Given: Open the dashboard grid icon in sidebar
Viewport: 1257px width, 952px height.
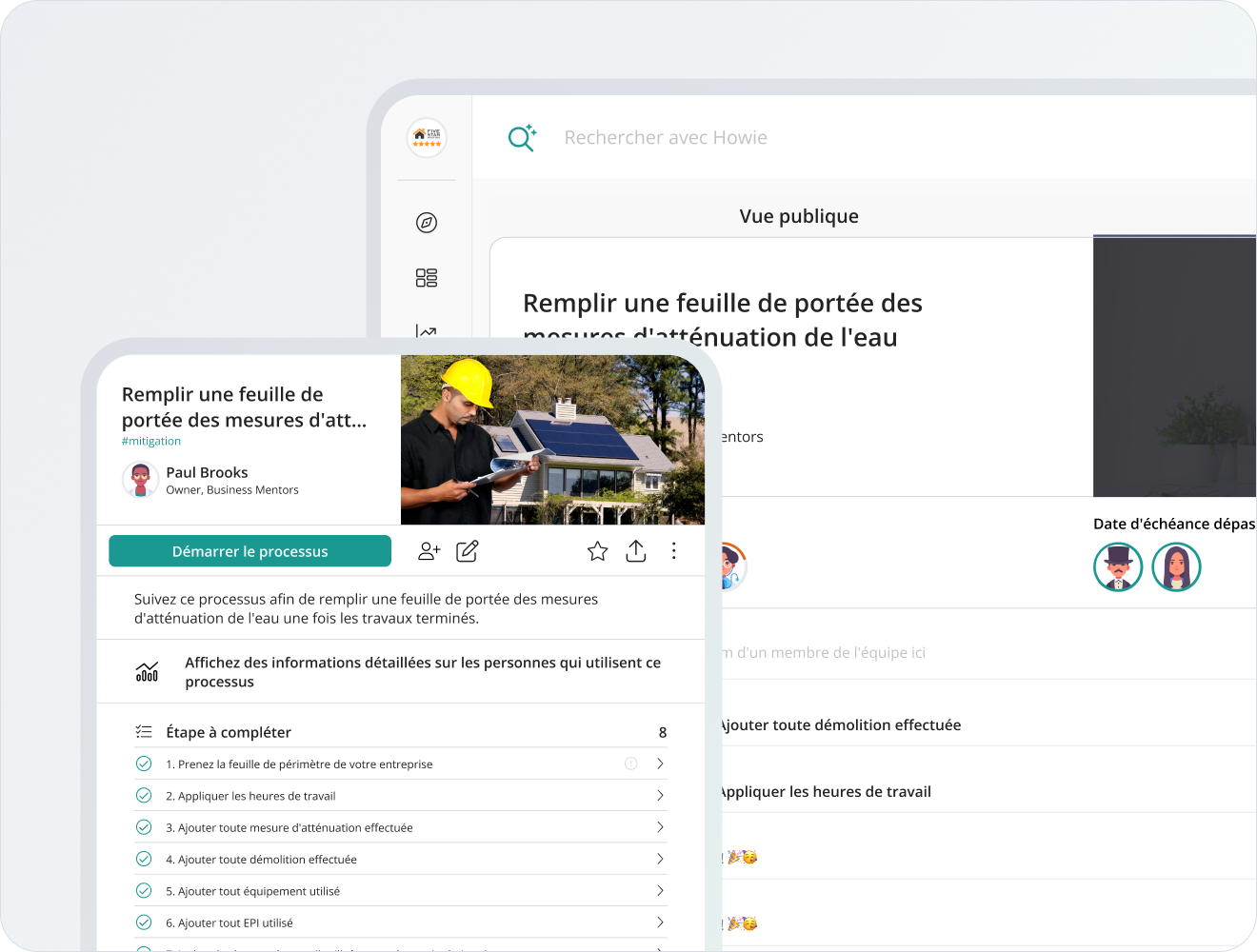Looking at the screenshot, I should coord(427,278).
